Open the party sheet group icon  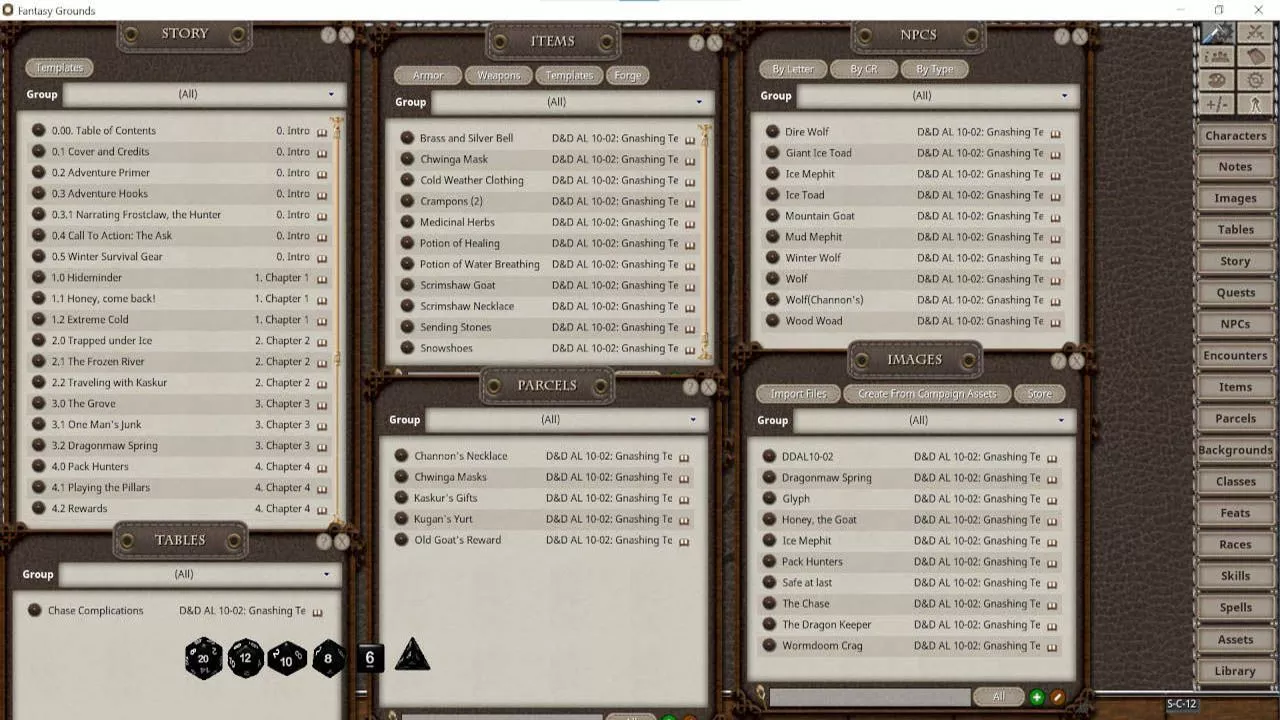pos(1217,57)
